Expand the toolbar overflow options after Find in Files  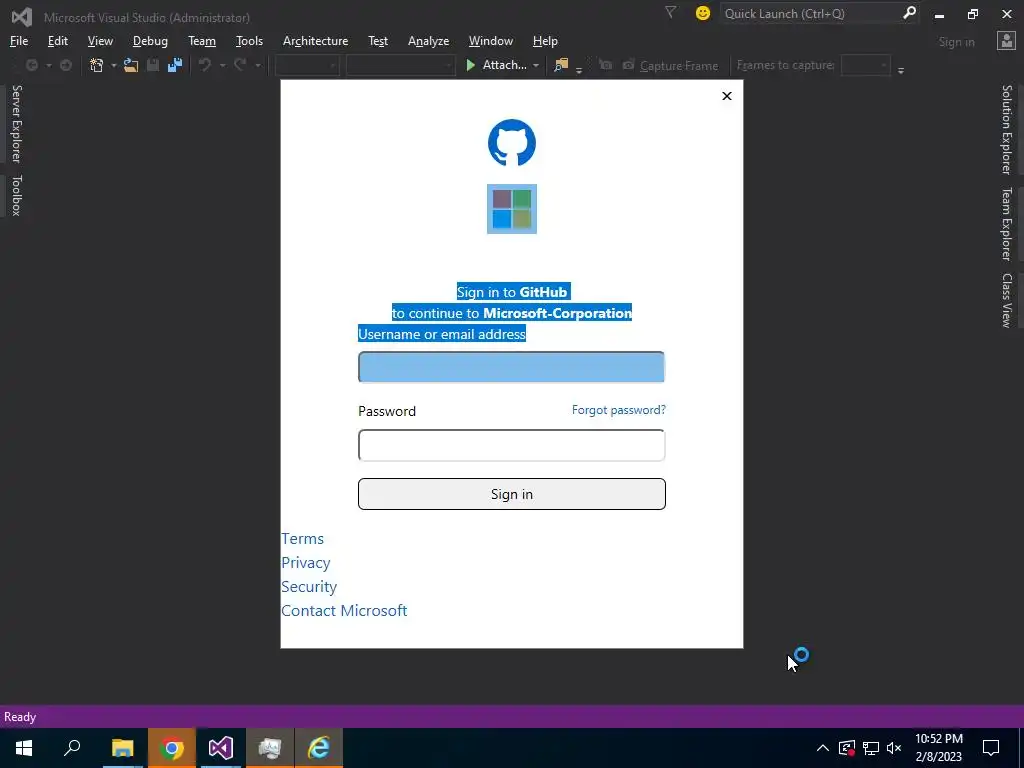(x=579, y=71)
